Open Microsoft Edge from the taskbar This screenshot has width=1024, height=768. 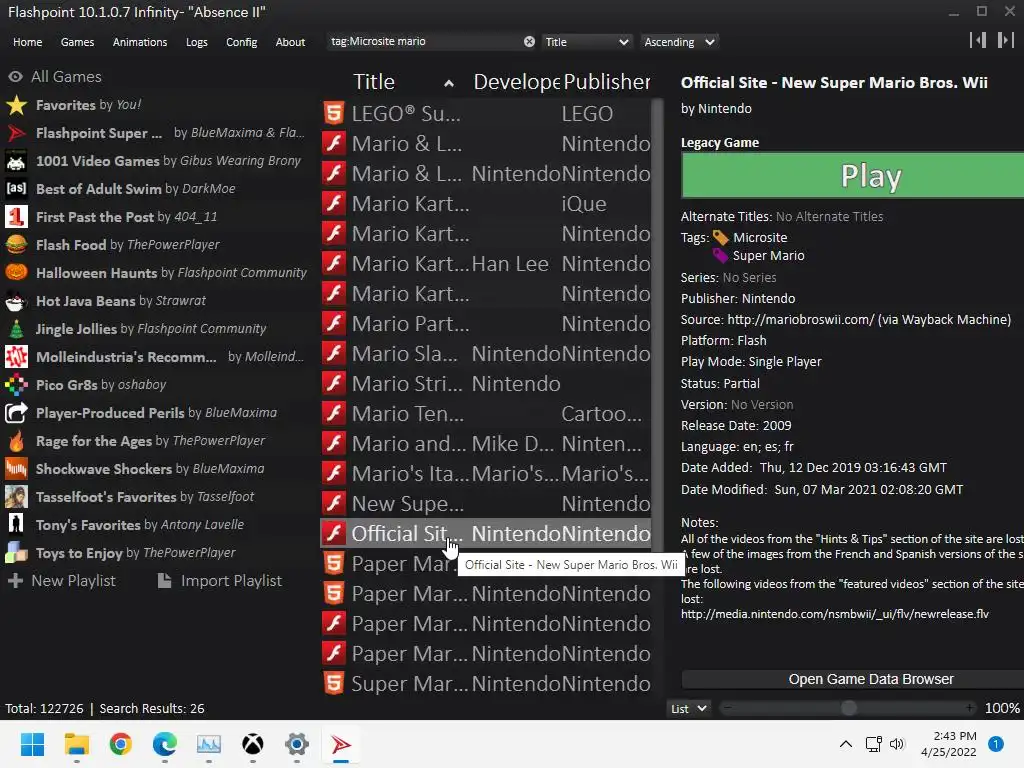165,744
